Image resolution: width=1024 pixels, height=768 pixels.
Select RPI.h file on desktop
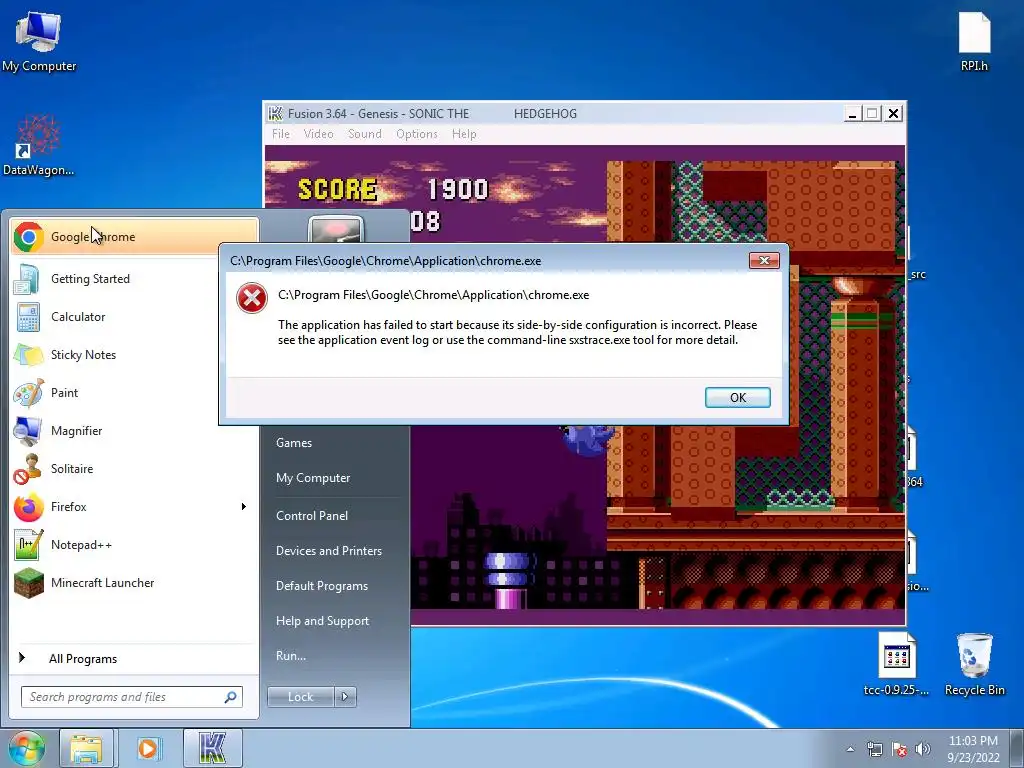tap(974, 42)
